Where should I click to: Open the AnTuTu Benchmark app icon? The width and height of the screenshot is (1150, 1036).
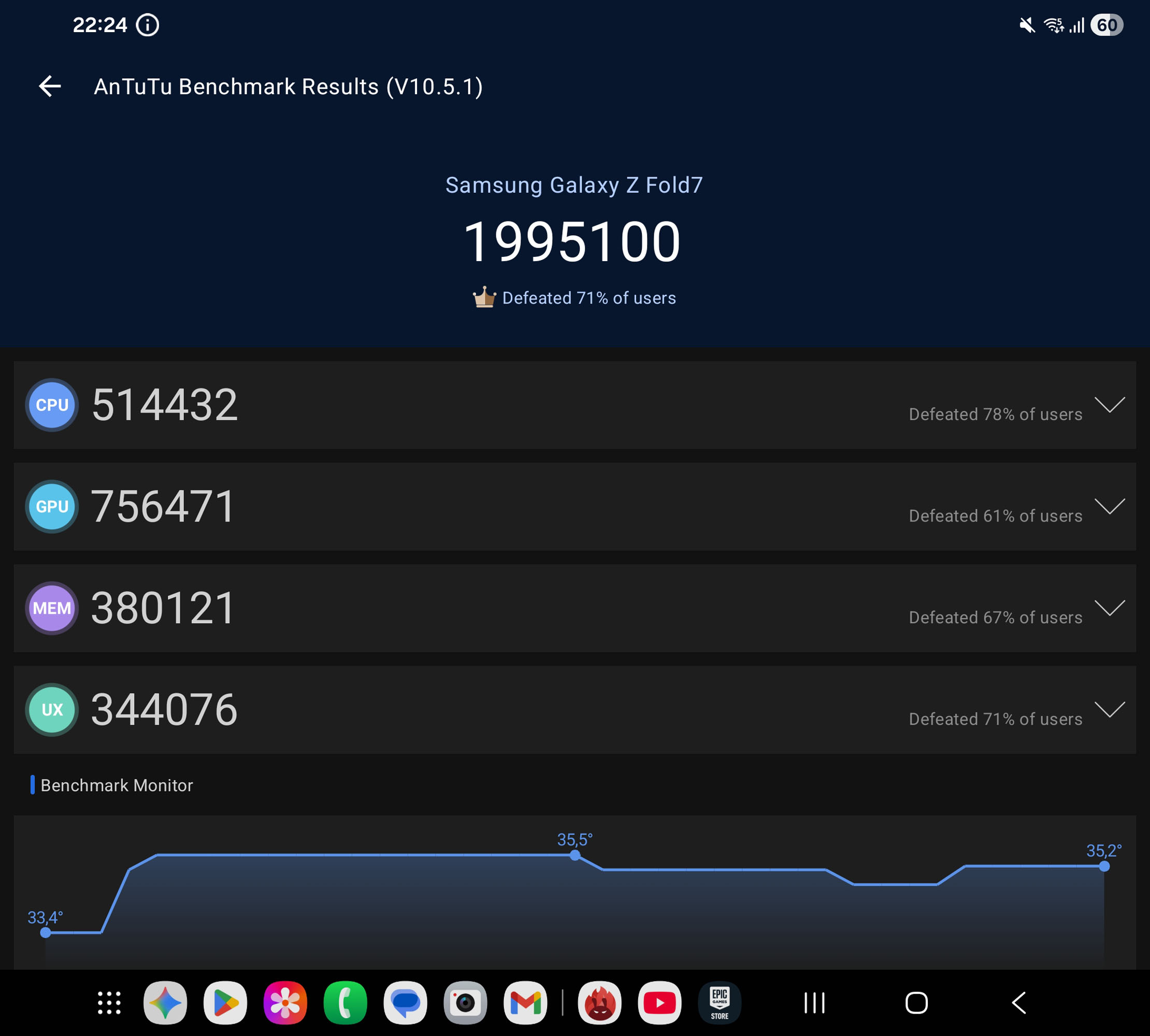tap(599, 1003)
